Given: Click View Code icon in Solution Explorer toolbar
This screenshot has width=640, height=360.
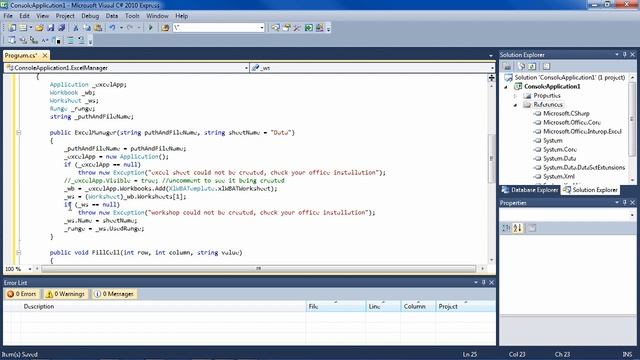Looking at the screenshot, I should coord(546,67).
